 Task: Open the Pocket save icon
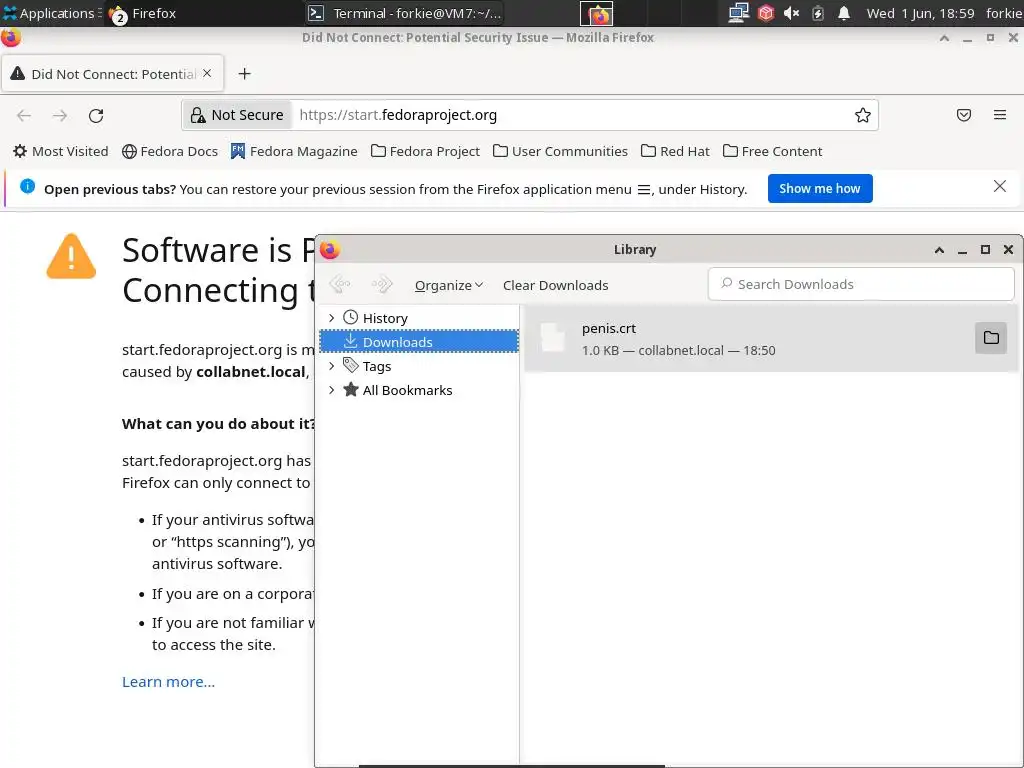964,116
